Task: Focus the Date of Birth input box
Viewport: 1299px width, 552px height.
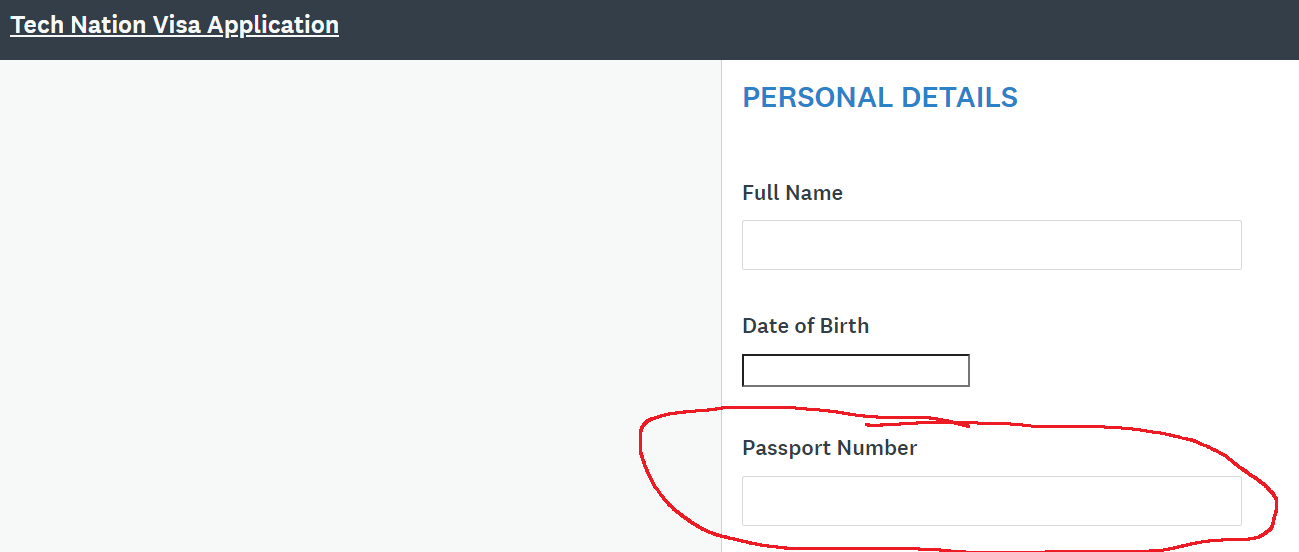Action: [855, 370]
